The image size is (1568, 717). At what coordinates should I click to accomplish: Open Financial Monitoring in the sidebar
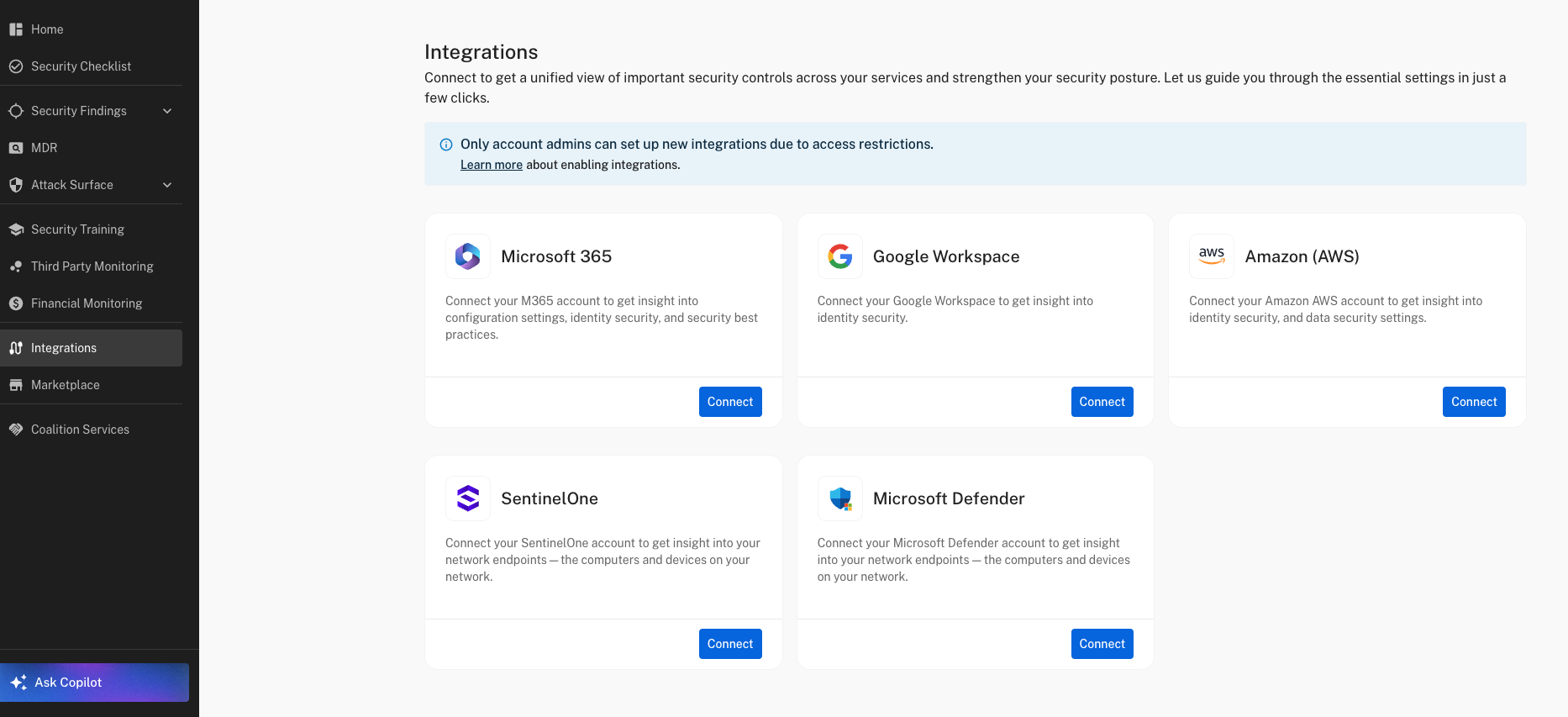(x=87, y=303)
